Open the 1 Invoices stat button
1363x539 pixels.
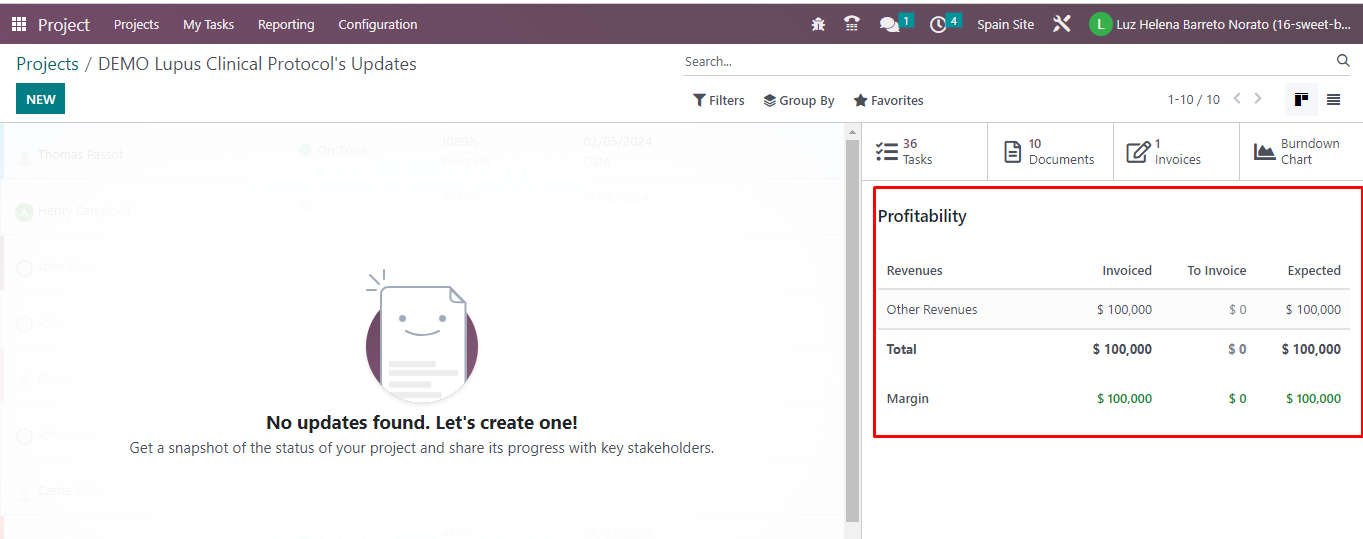pos(1176,152)
